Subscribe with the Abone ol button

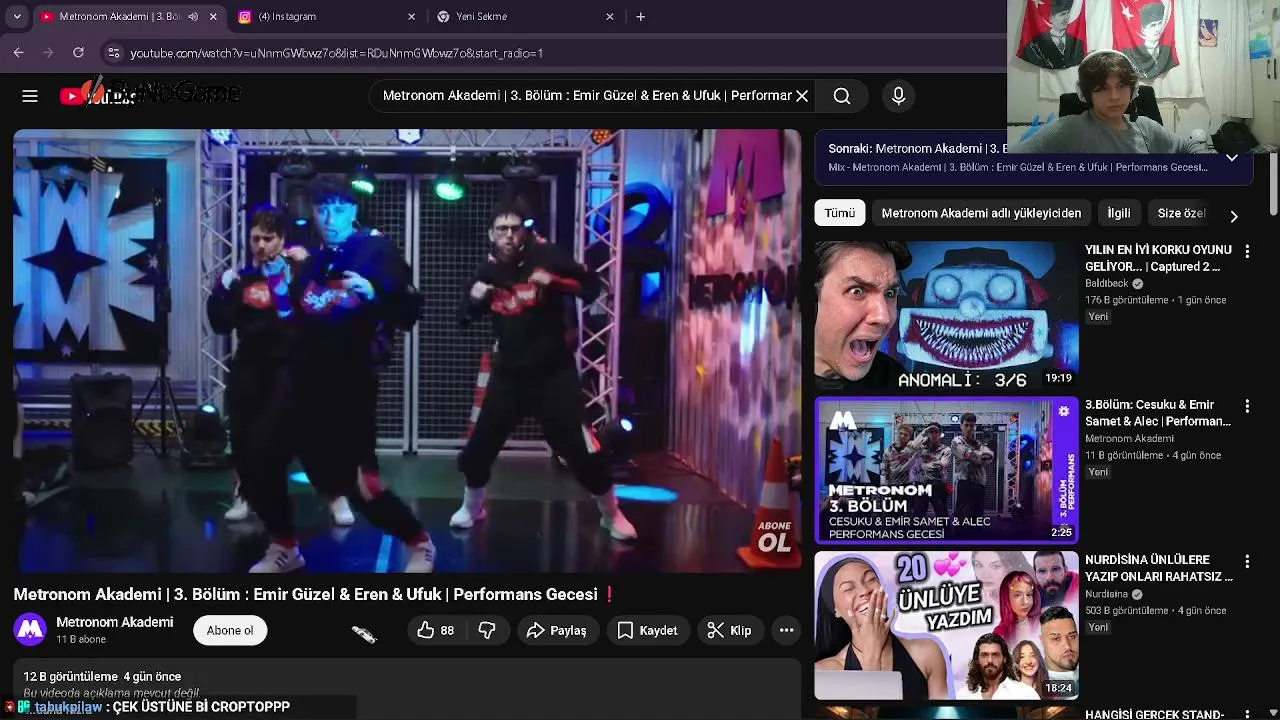pos(230,630)
